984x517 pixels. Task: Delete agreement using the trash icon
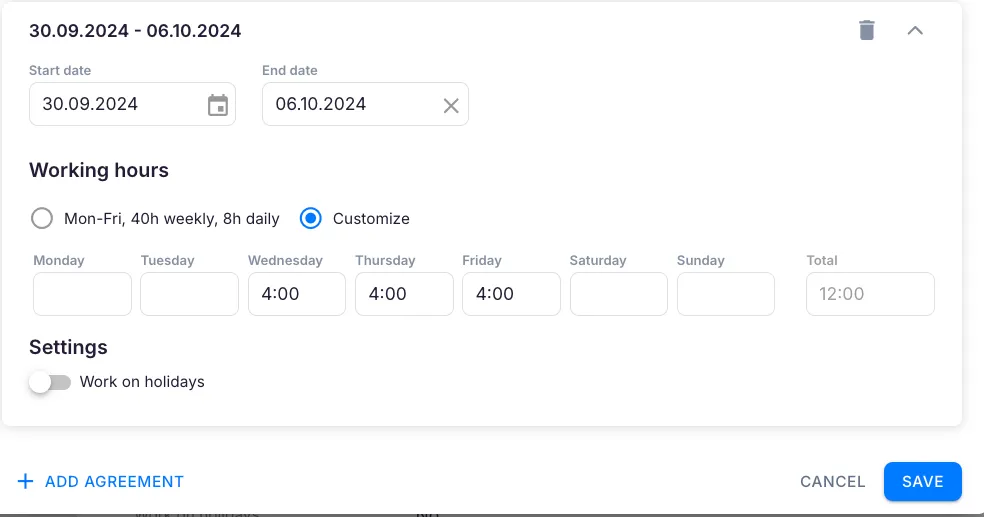point(867,30)
